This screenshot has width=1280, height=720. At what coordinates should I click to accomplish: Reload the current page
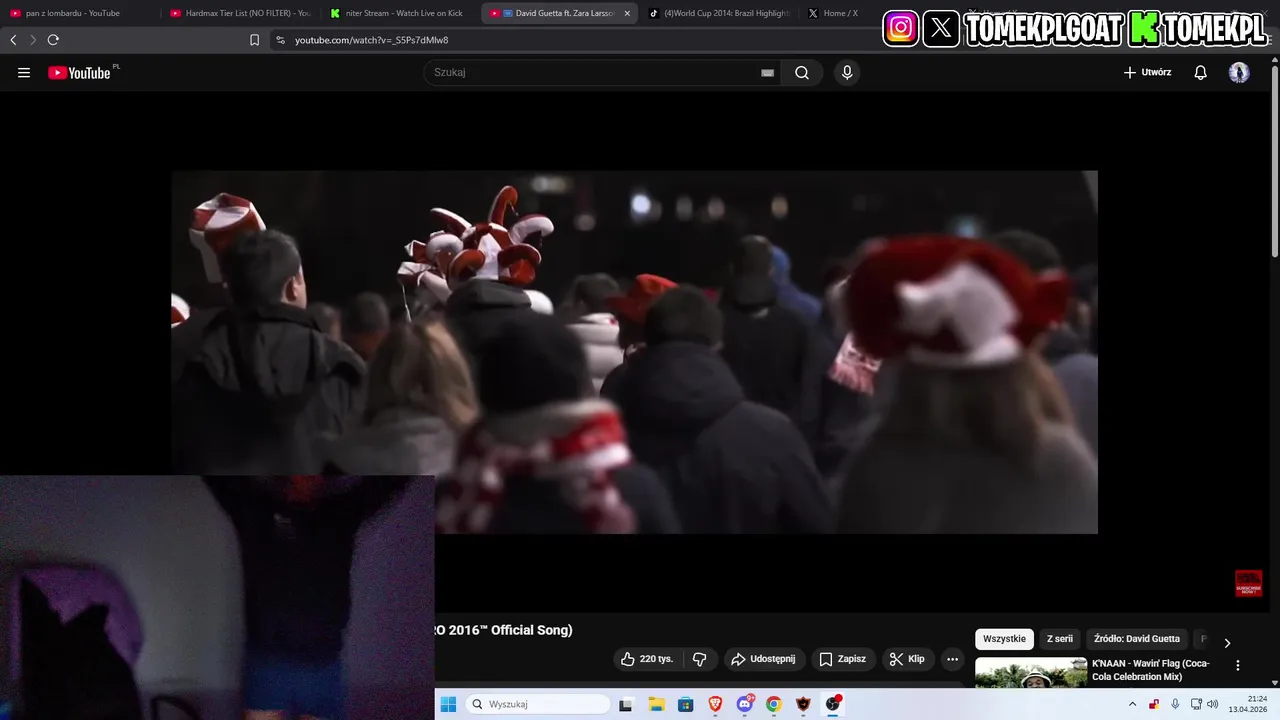point(53,40)
